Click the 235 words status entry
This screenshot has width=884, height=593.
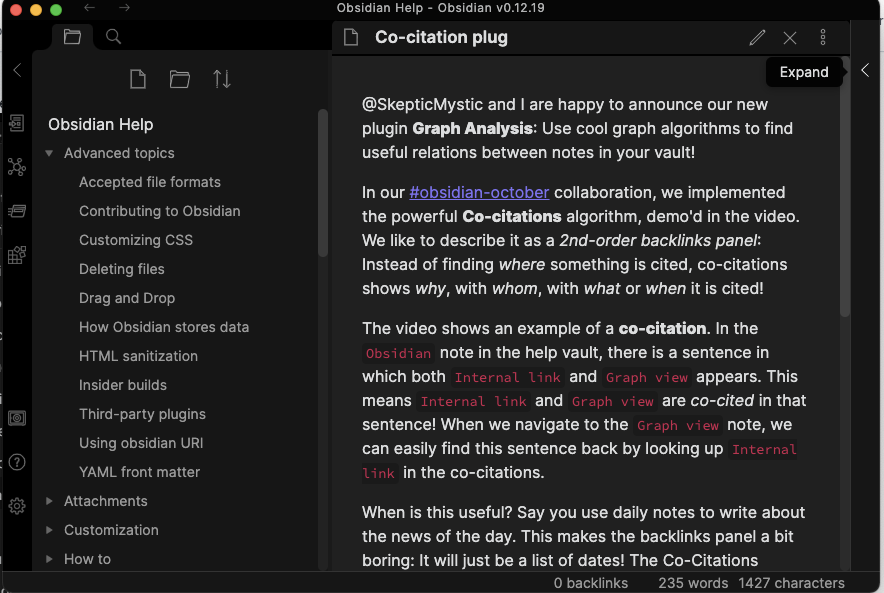(x=693, y=583)
